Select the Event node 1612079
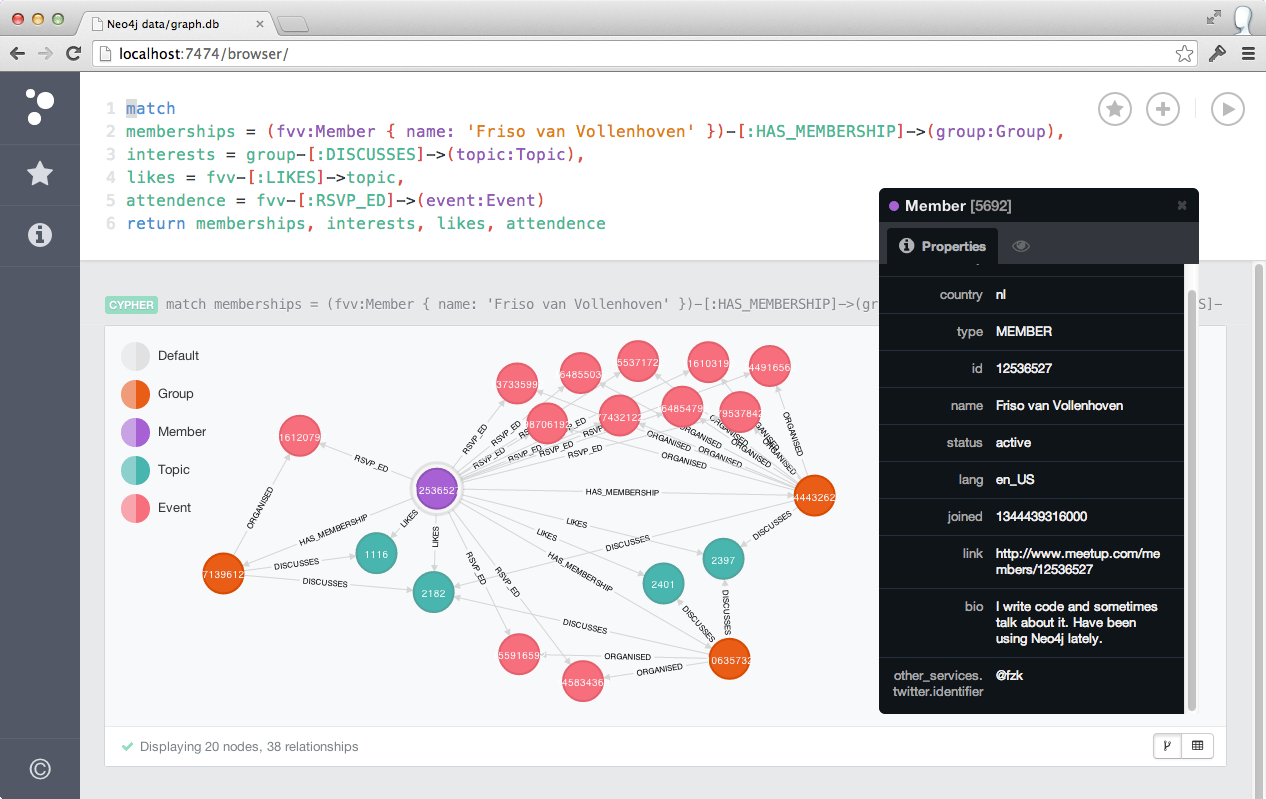The width and height of the screenshot is (1266, 799). 299,437
